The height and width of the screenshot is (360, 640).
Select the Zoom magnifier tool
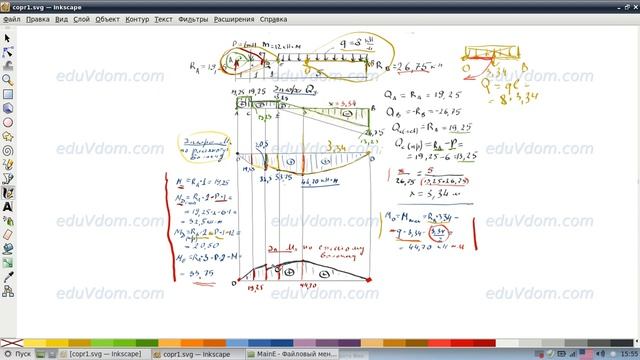[x=7, y=80]
